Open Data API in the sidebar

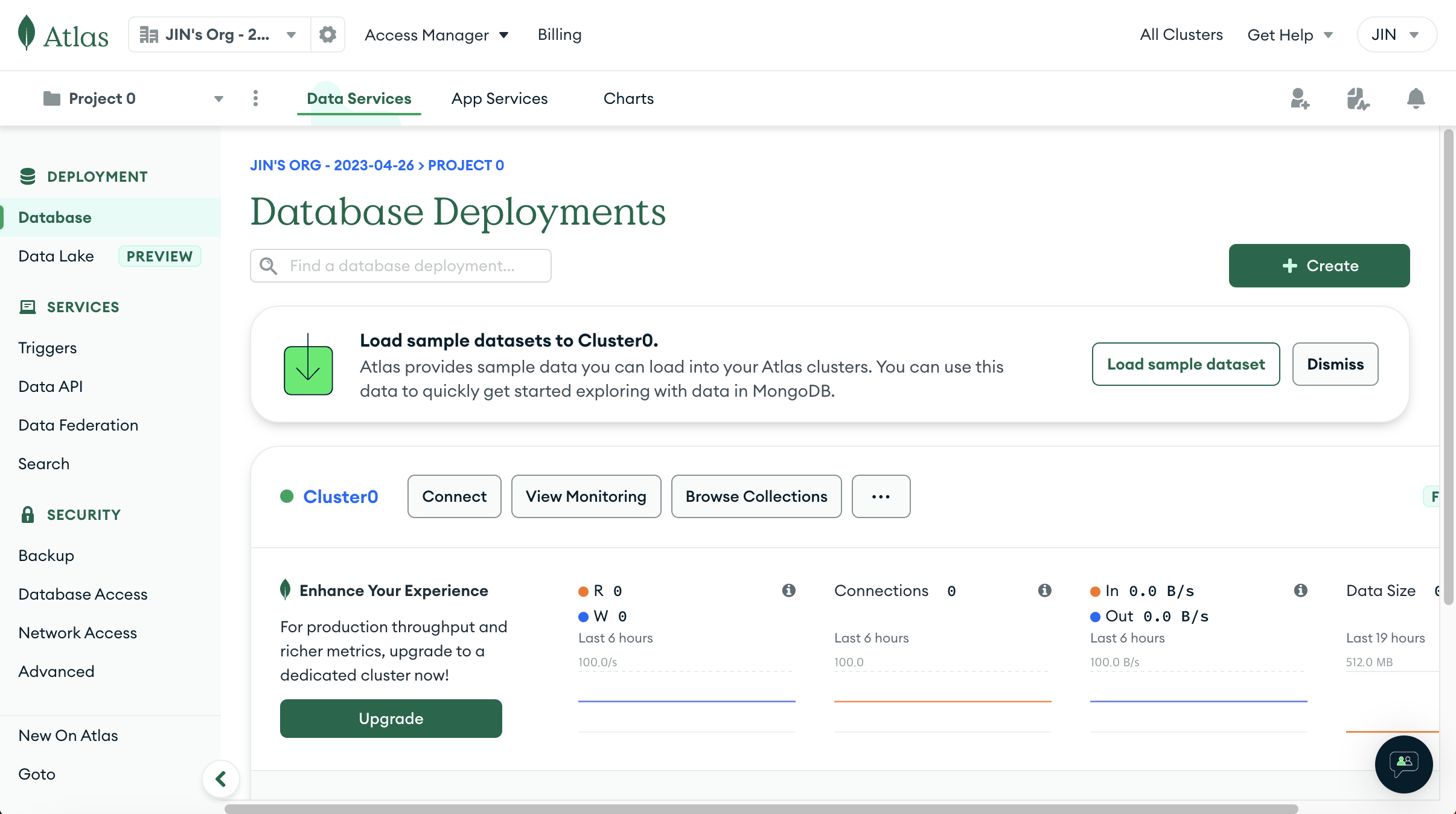[51, 386]
